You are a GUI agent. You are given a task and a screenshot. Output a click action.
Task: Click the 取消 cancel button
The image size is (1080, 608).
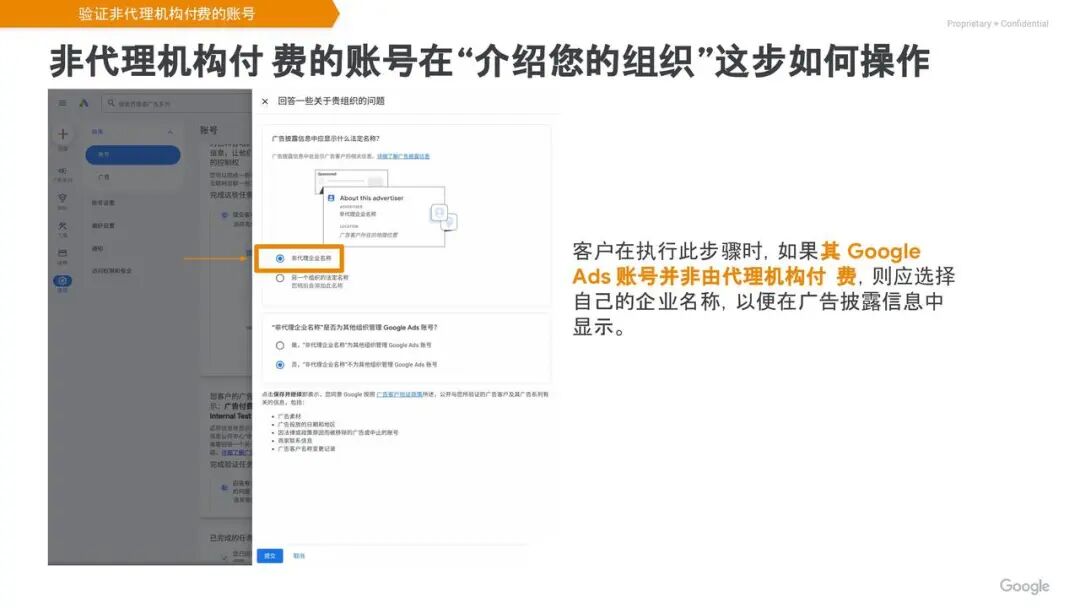coord(299,556)
